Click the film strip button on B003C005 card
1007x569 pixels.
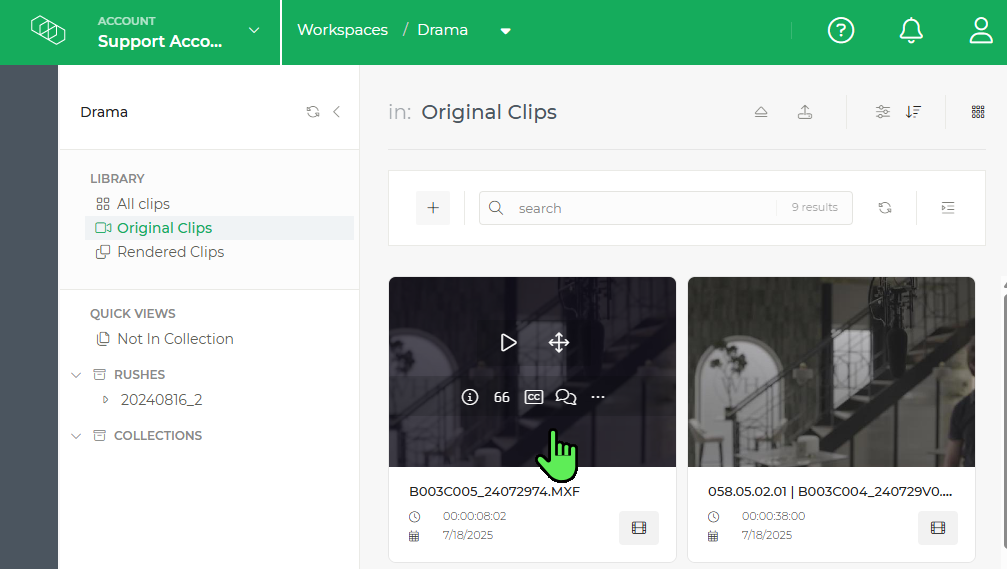639,528
